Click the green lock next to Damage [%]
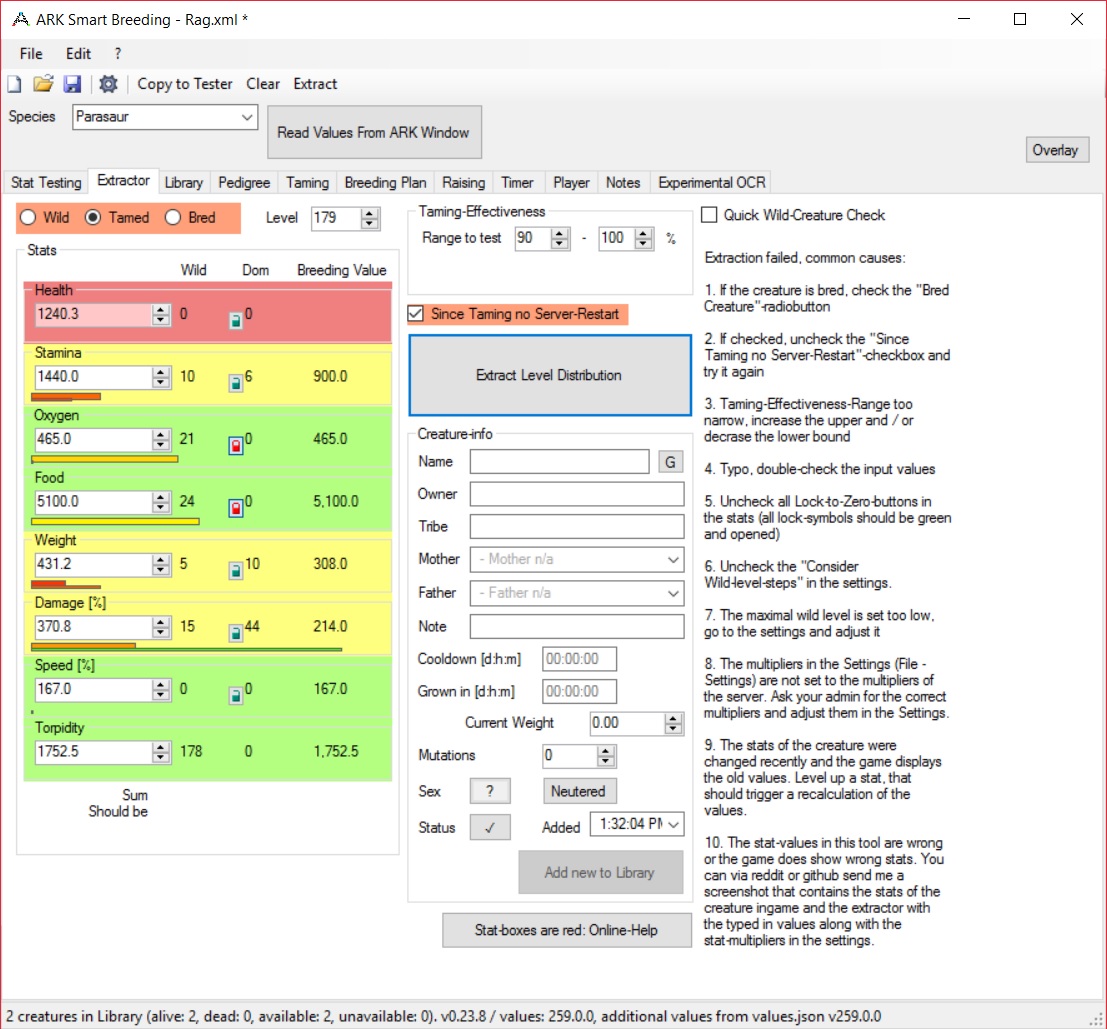Viewport: 1107px width, 1029px height. [x=237, y=633]
